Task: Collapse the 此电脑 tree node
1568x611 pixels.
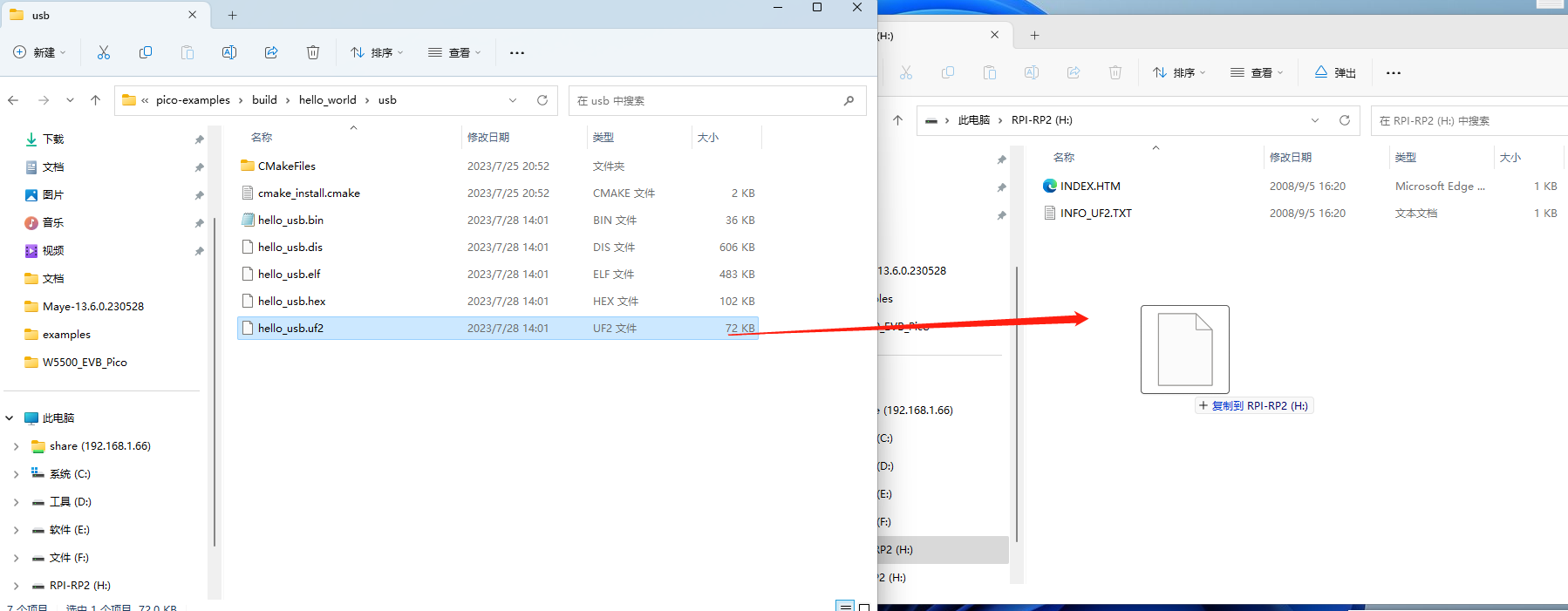Action: coord(10,418)
